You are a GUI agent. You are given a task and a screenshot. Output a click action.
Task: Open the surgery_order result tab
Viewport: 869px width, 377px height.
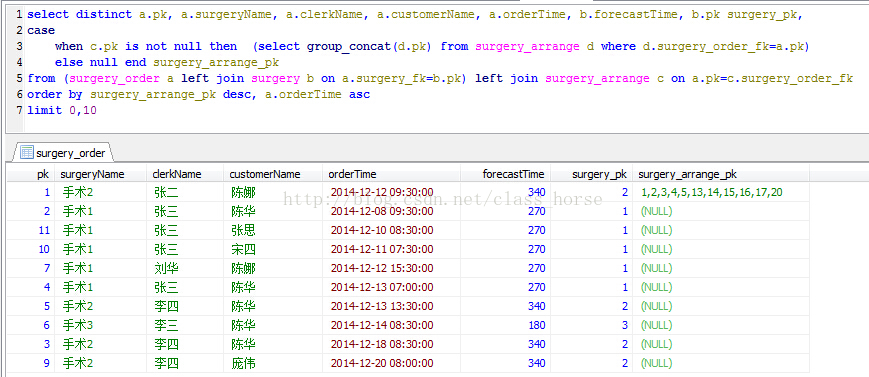63,152
